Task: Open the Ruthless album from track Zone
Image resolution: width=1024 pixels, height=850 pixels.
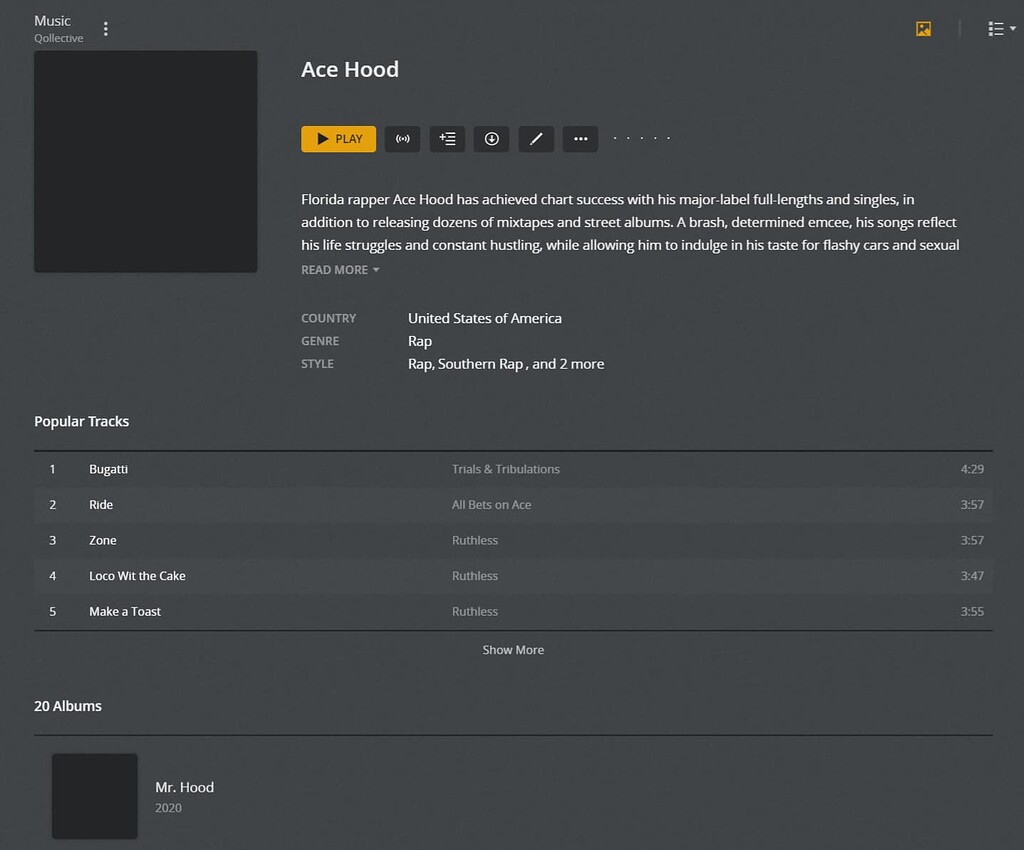Action: (x=475, y=540)
